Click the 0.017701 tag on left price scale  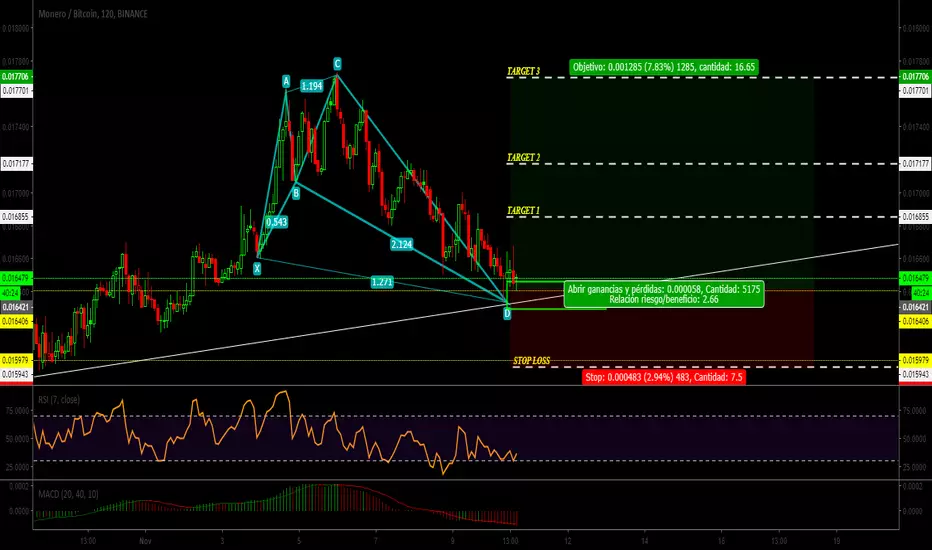[x=16, y=91]
